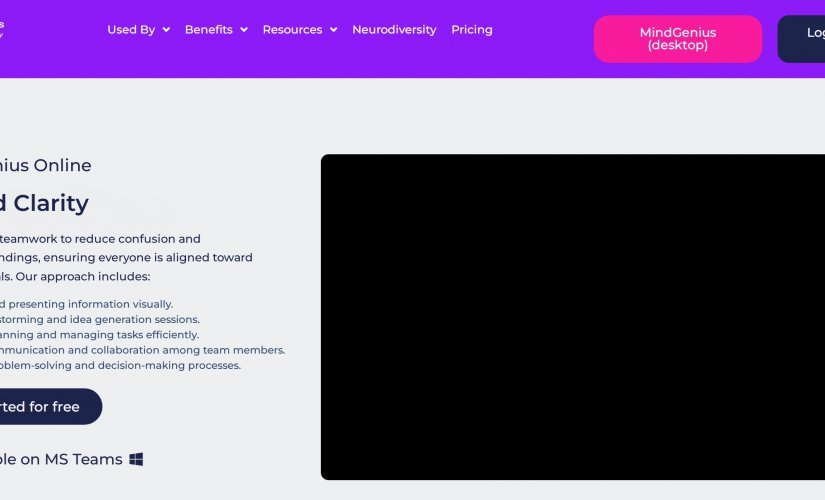Click the Windows logo beside MS Teams
This screenshot has width=825, height=500.
pos(136,459)
